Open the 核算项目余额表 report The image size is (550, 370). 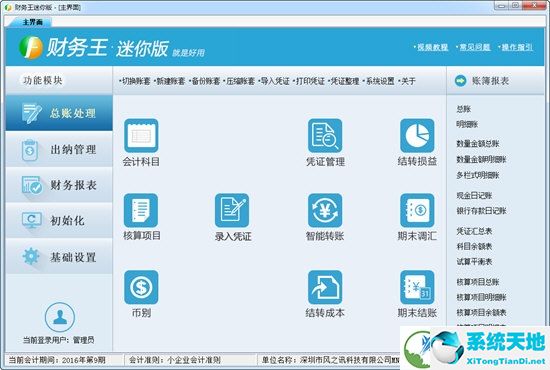[x=481, y=312]
